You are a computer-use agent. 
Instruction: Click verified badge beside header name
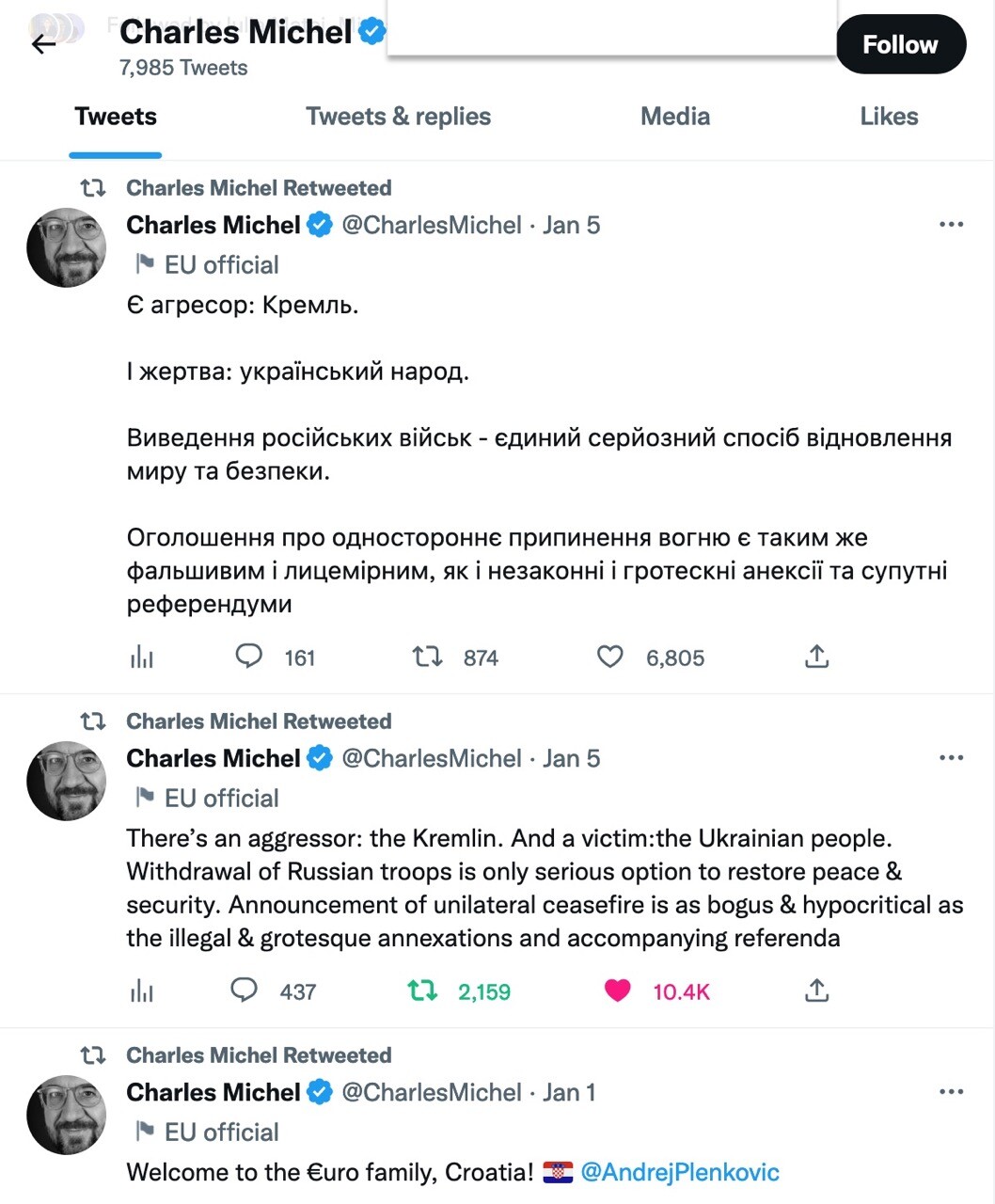pos(373,32)
